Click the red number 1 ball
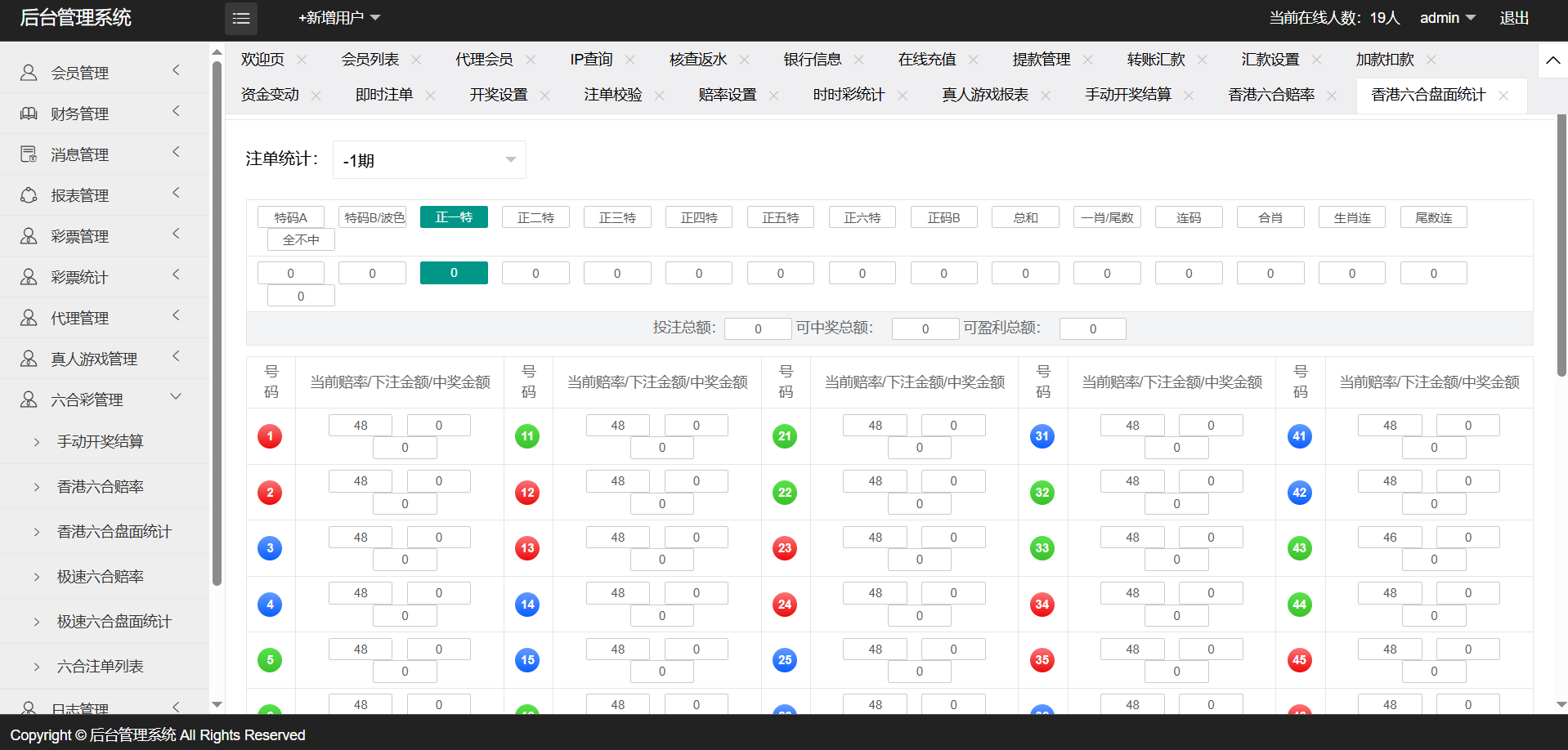Viewport: 1568px width, 750px height. point(270,436)
